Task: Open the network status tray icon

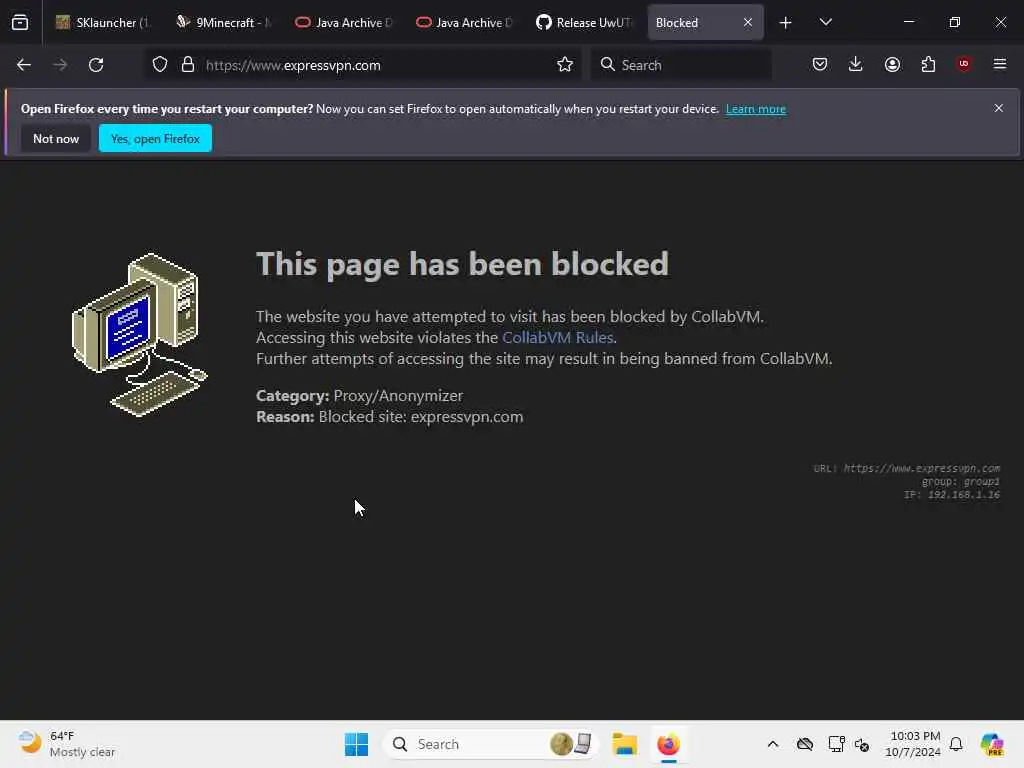Action: pyautogui.click(x=836, y=744)
